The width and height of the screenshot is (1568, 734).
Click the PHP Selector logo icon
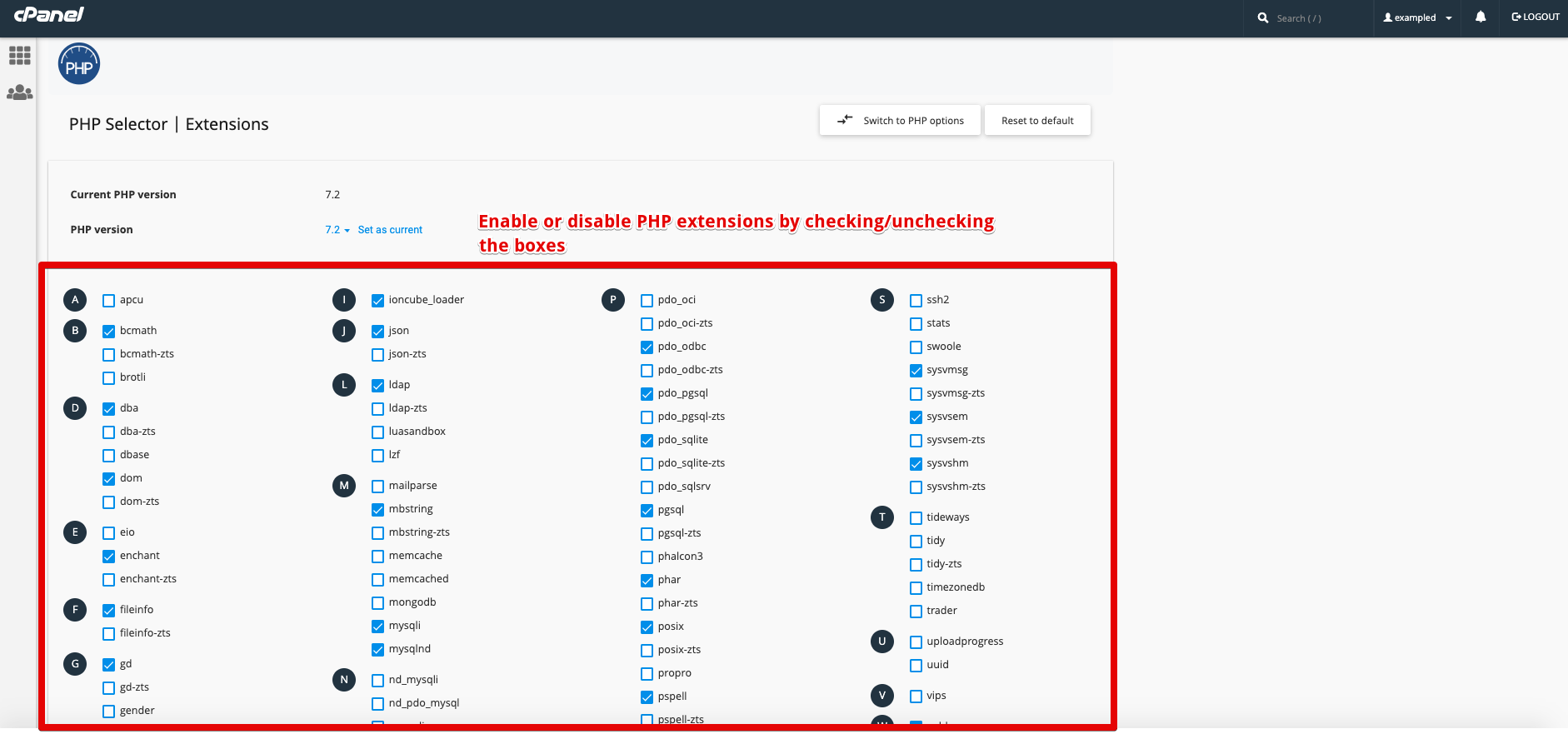point(79,64)
